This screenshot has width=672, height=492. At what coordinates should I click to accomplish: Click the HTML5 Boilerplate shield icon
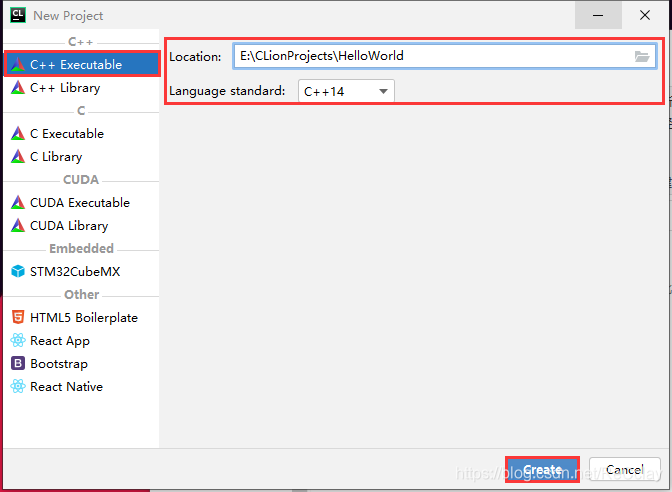pos(18,317)
